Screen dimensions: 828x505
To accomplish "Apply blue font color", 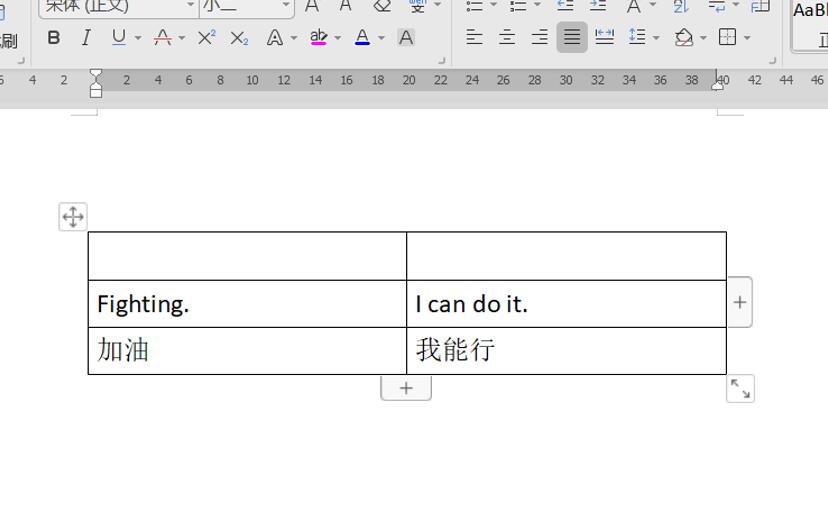I will coord(362,38).
